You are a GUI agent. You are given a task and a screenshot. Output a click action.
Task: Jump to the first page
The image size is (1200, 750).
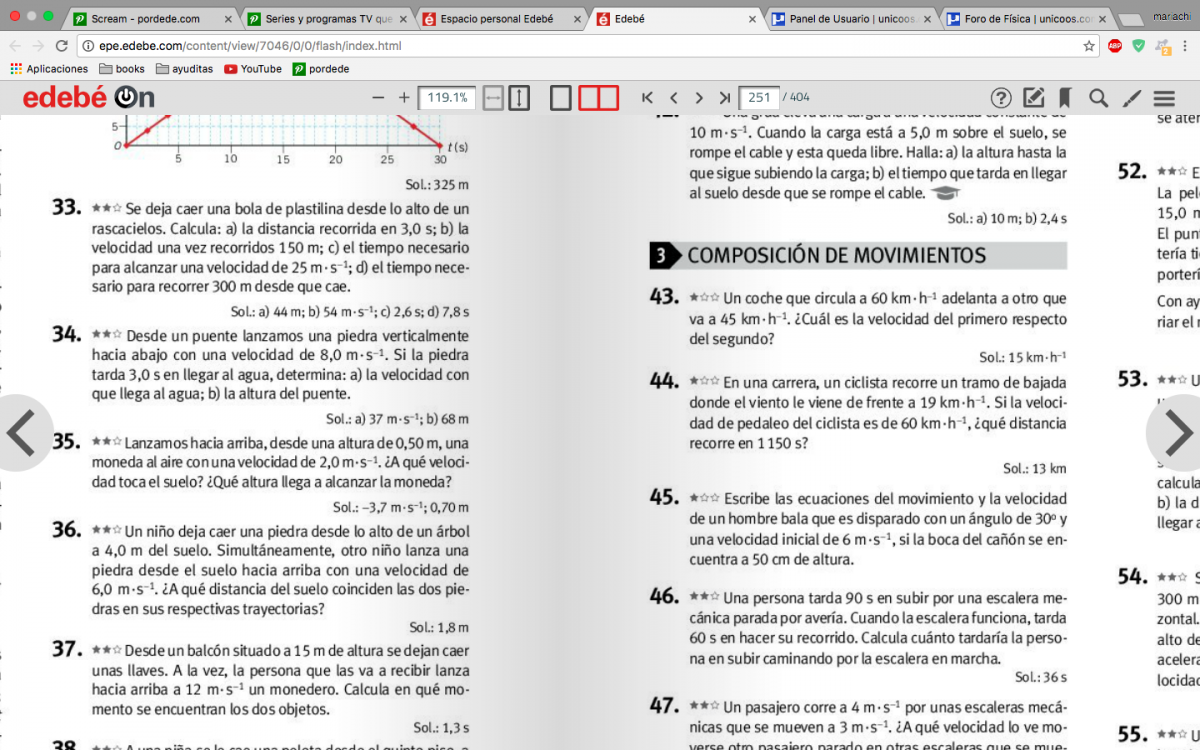pyautogui.click(x=647, y=98)
